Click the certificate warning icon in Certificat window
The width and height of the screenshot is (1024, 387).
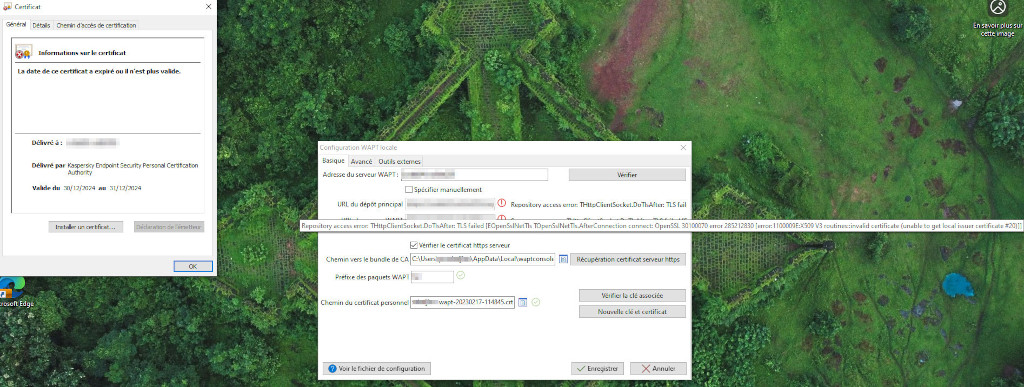[x=24, y=52]
